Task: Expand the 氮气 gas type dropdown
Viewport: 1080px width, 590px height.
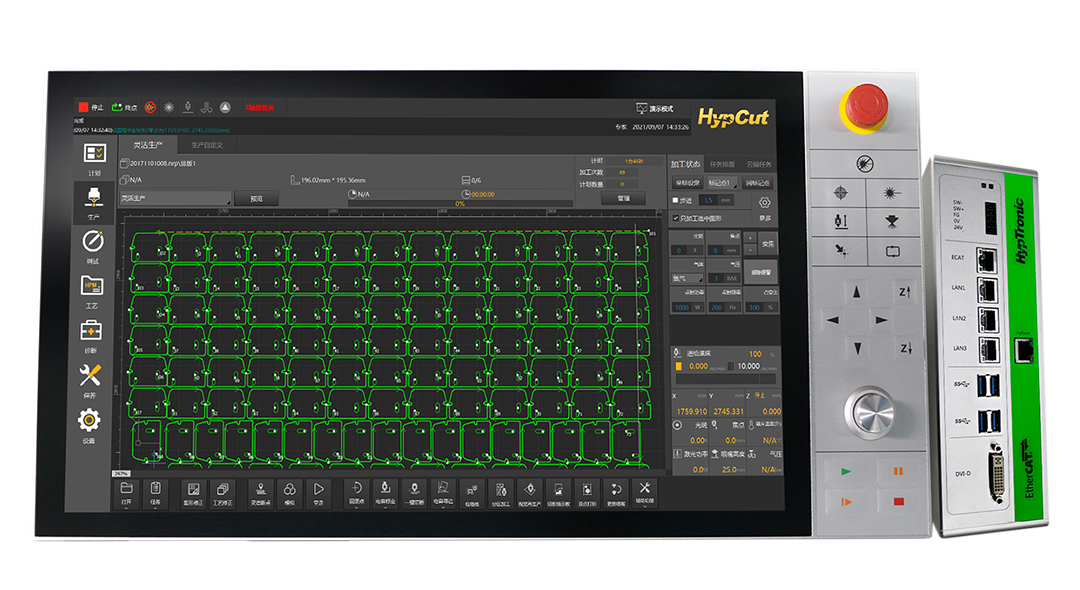Action: tap(686, 278)
